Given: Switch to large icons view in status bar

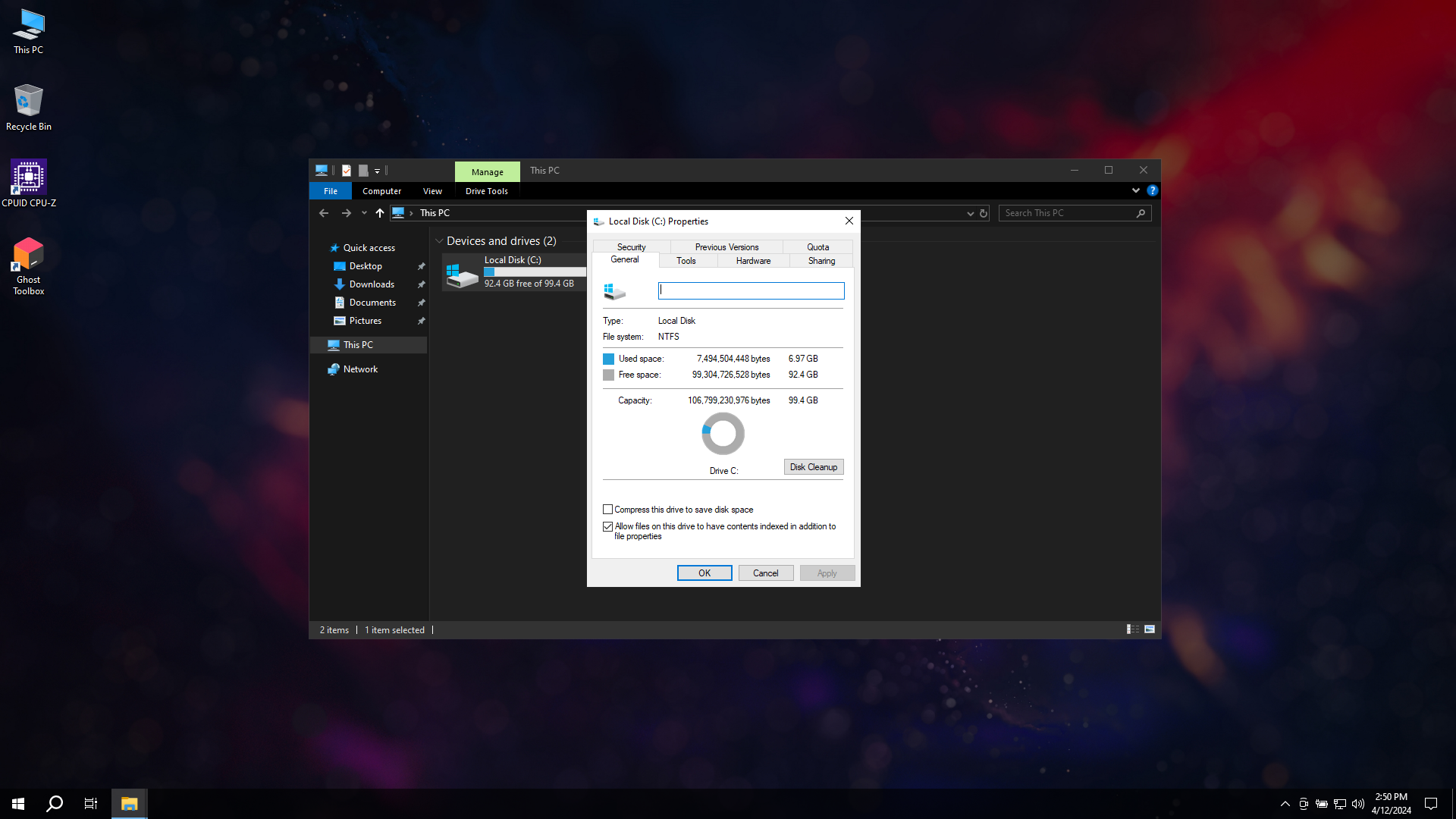Looking at the screenshot, I should 1150,629.
